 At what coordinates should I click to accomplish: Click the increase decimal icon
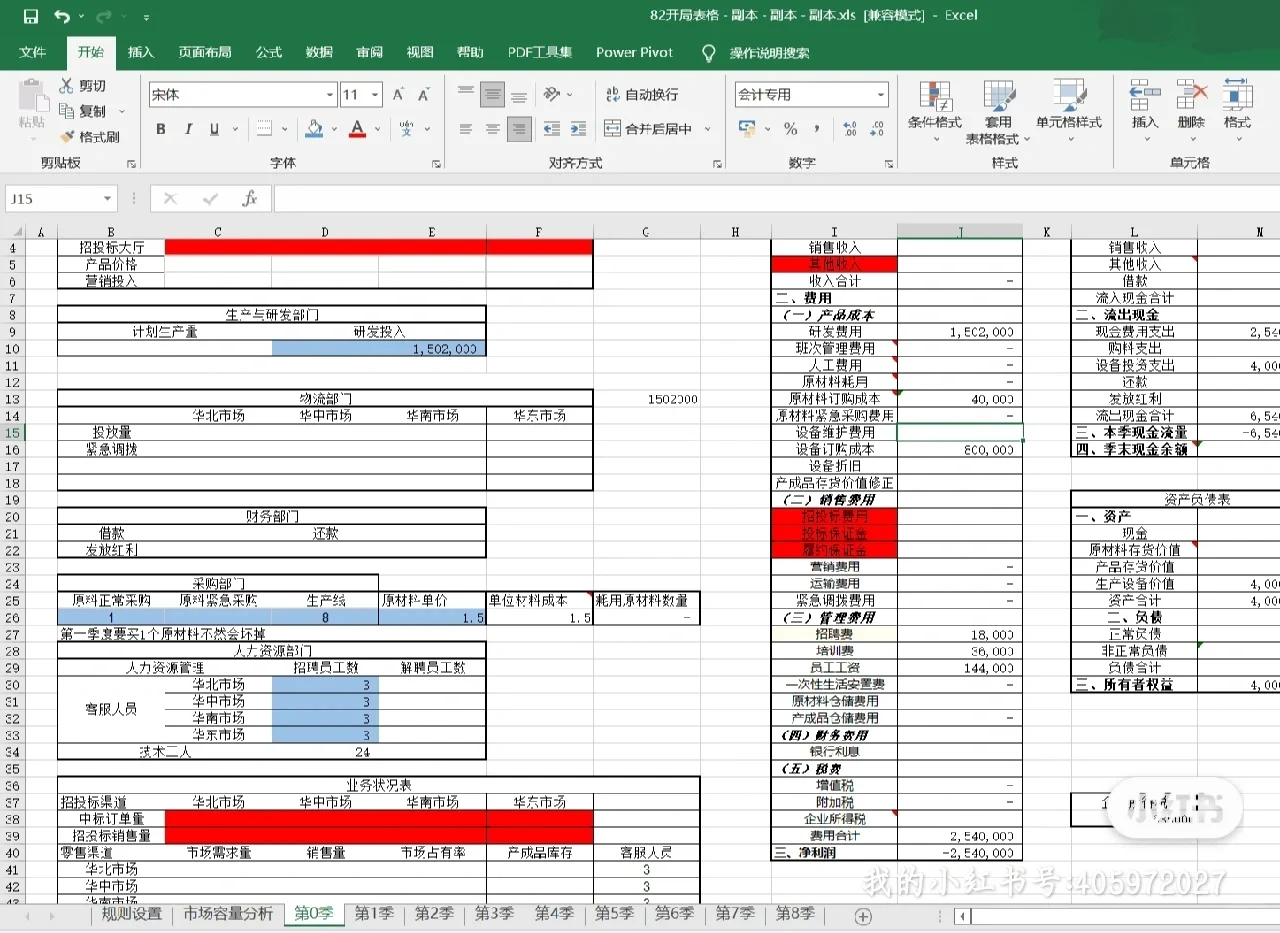coord(849,129)
